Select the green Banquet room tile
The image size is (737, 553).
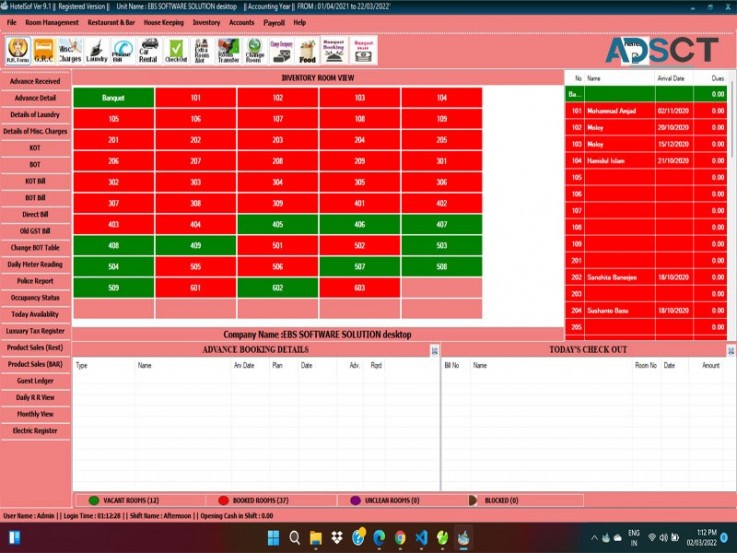[x=113, y=98]
